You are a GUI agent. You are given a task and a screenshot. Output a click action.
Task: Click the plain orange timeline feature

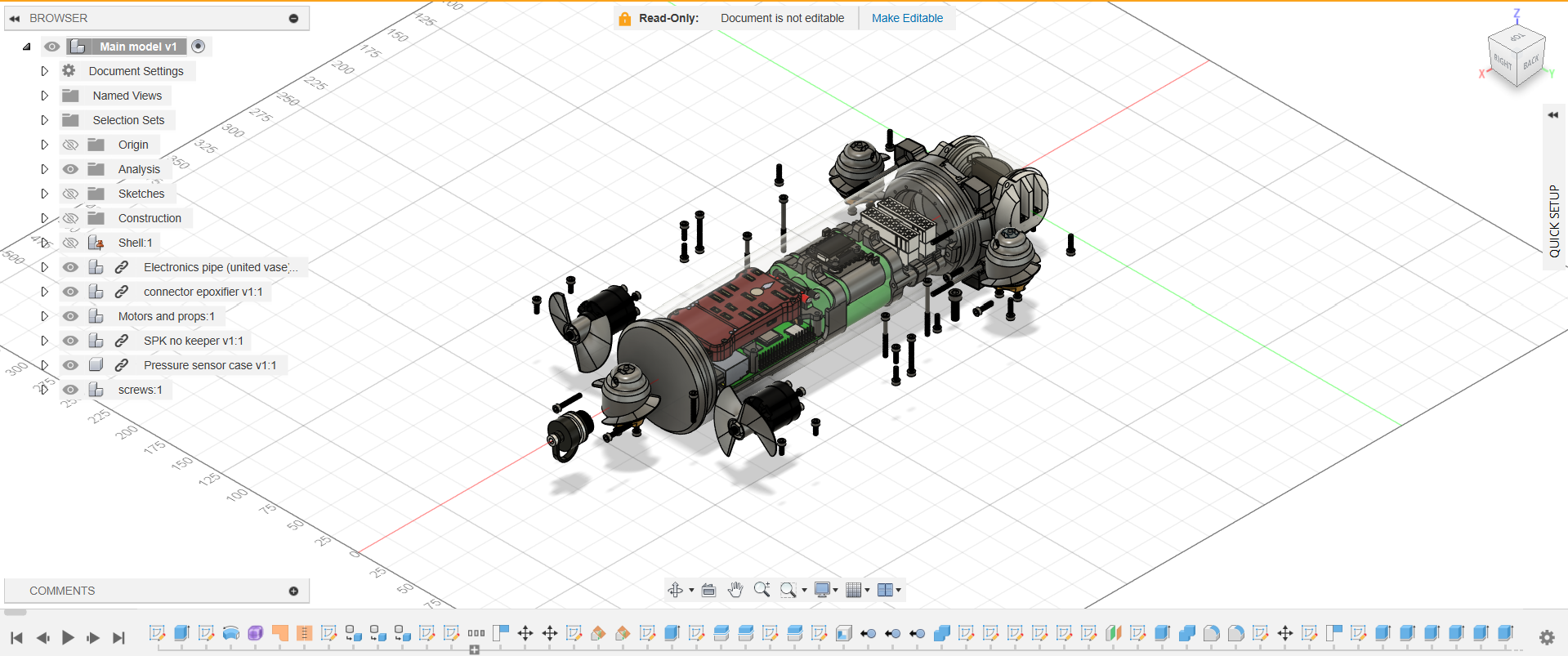point(280,633)
